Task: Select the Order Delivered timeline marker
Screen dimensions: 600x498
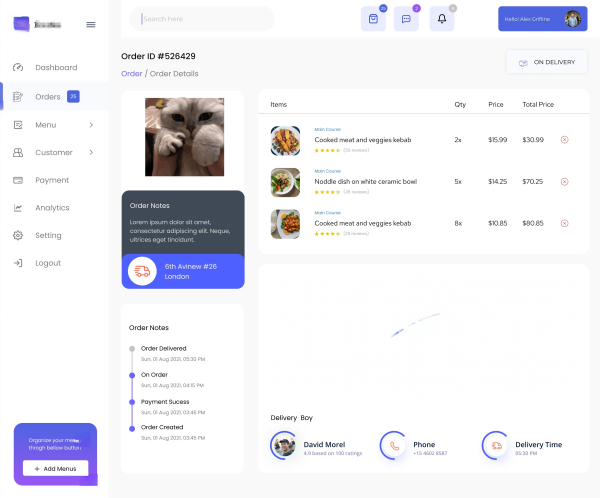Action: (x=132, y=349)
